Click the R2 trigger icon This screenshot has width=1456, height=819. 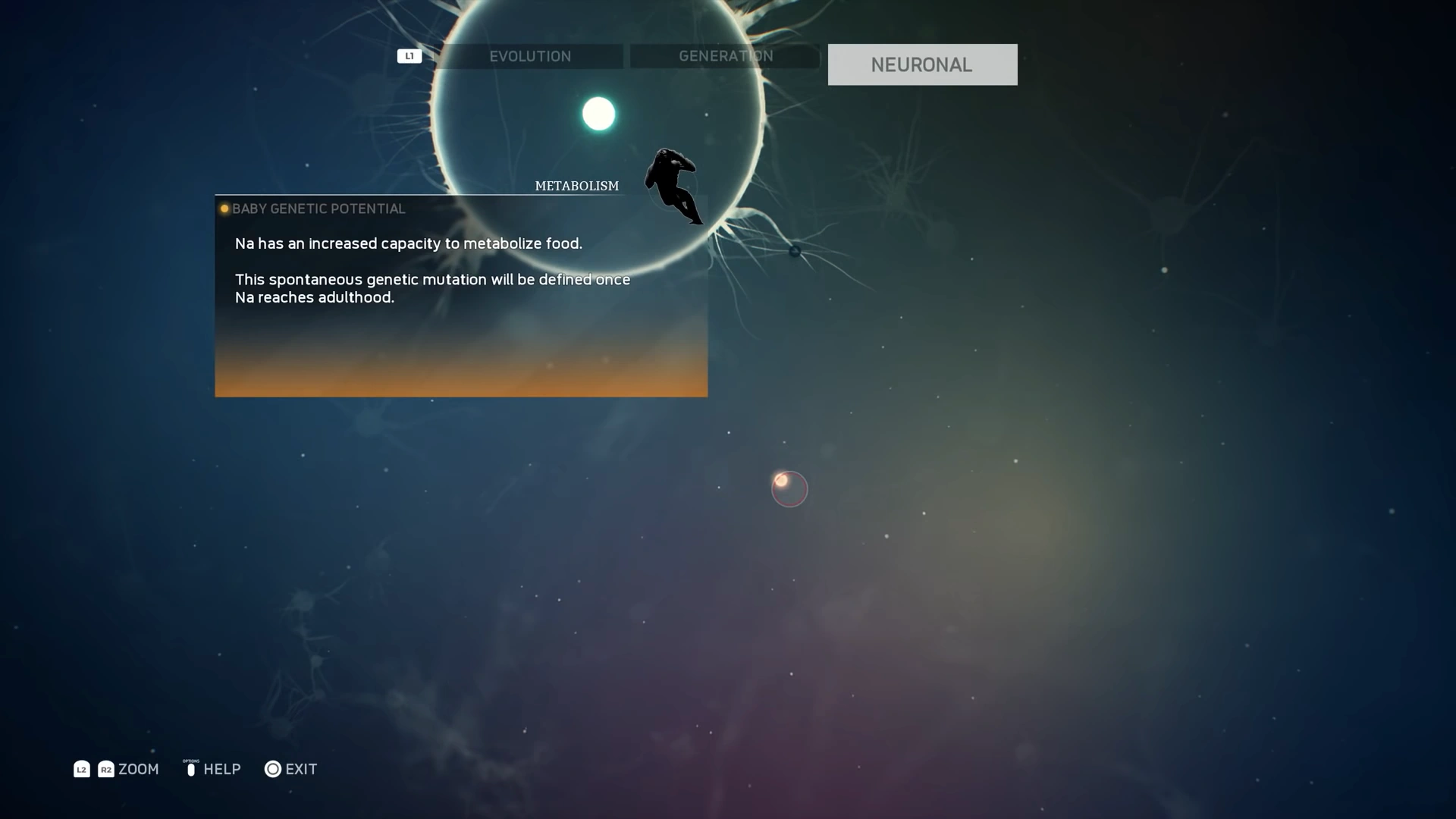(x=106, y=769)
